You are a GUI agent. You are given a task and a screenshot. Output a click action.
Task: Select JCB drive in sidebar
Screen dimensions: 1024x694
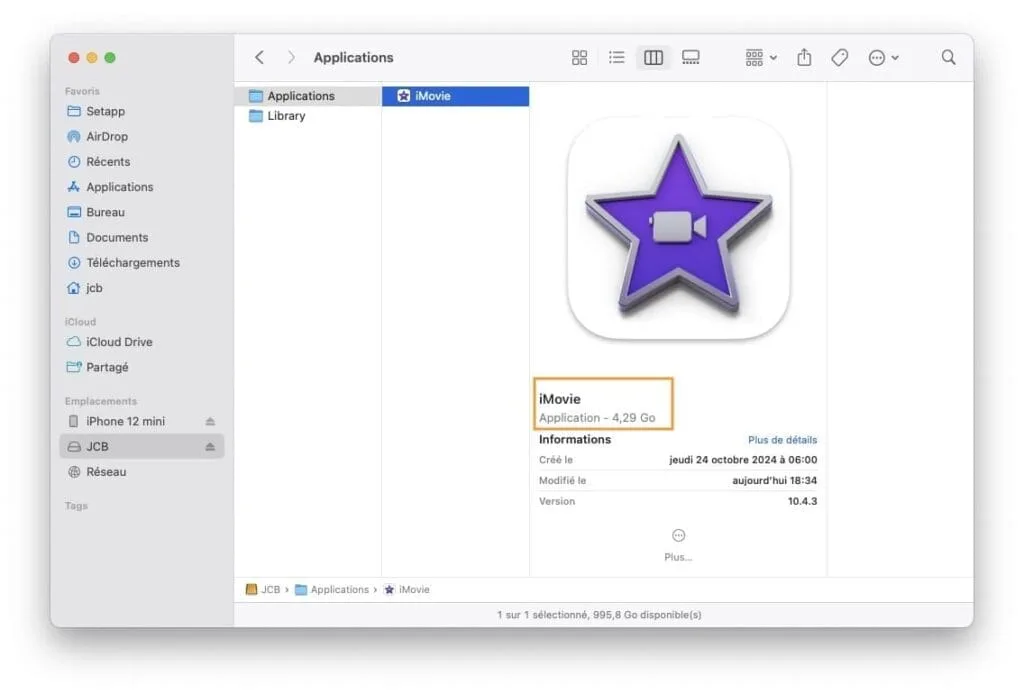pos(141,447)
